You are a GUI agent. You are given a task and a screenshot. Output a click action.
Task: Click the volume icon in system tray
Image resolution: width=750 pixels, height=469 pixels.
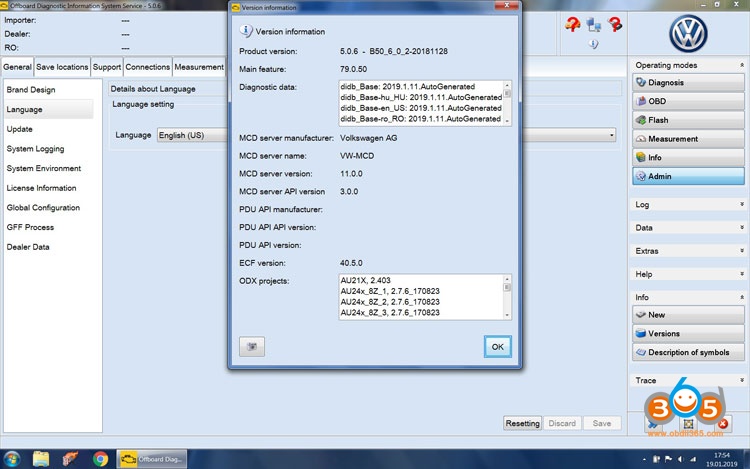point(680,459)
